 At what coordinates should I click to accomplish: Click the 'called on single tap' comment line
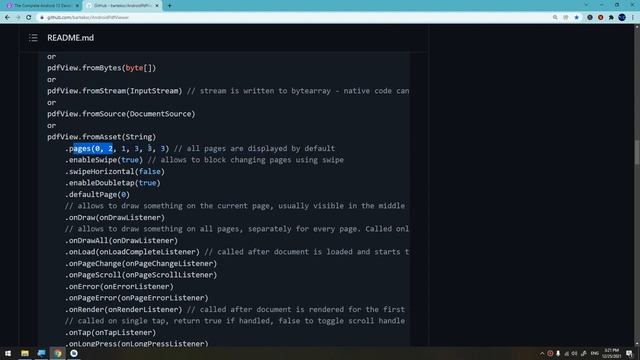(x=235, y=321)
